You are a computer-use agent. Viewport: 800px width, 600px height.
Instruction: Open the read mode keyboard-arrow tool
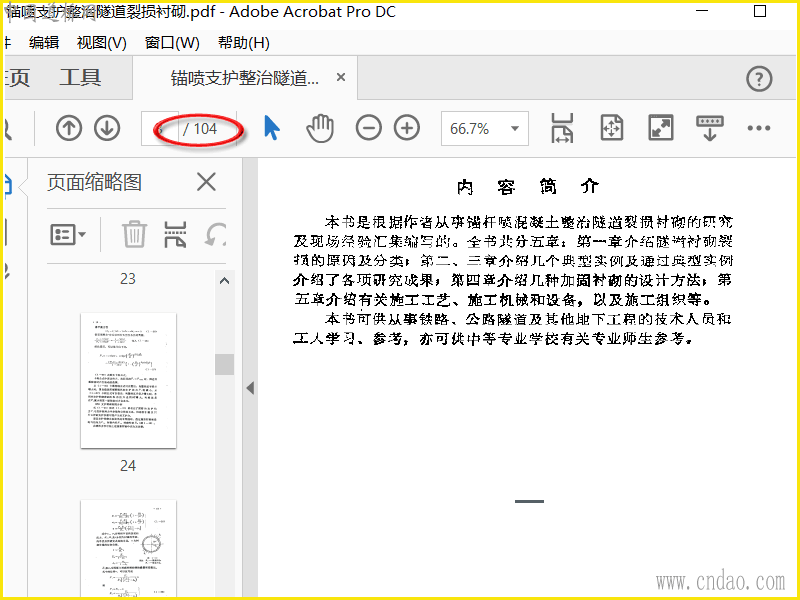710,128
